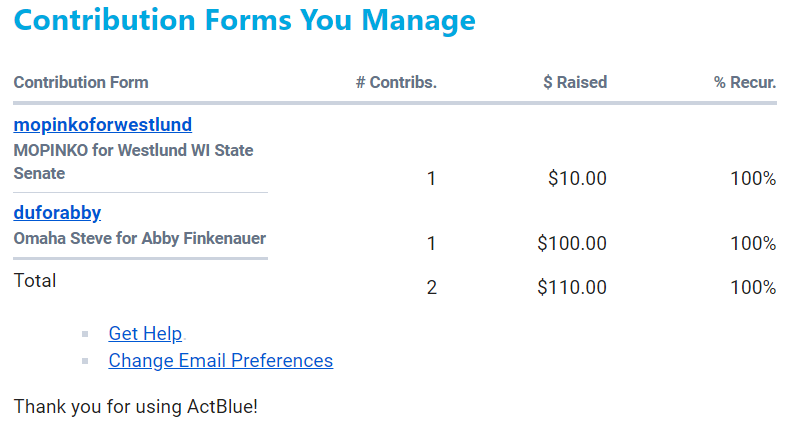Click MOPINKO for Westlund WI State Senate description
Screen dimensions: 786x424
[133, 162]
